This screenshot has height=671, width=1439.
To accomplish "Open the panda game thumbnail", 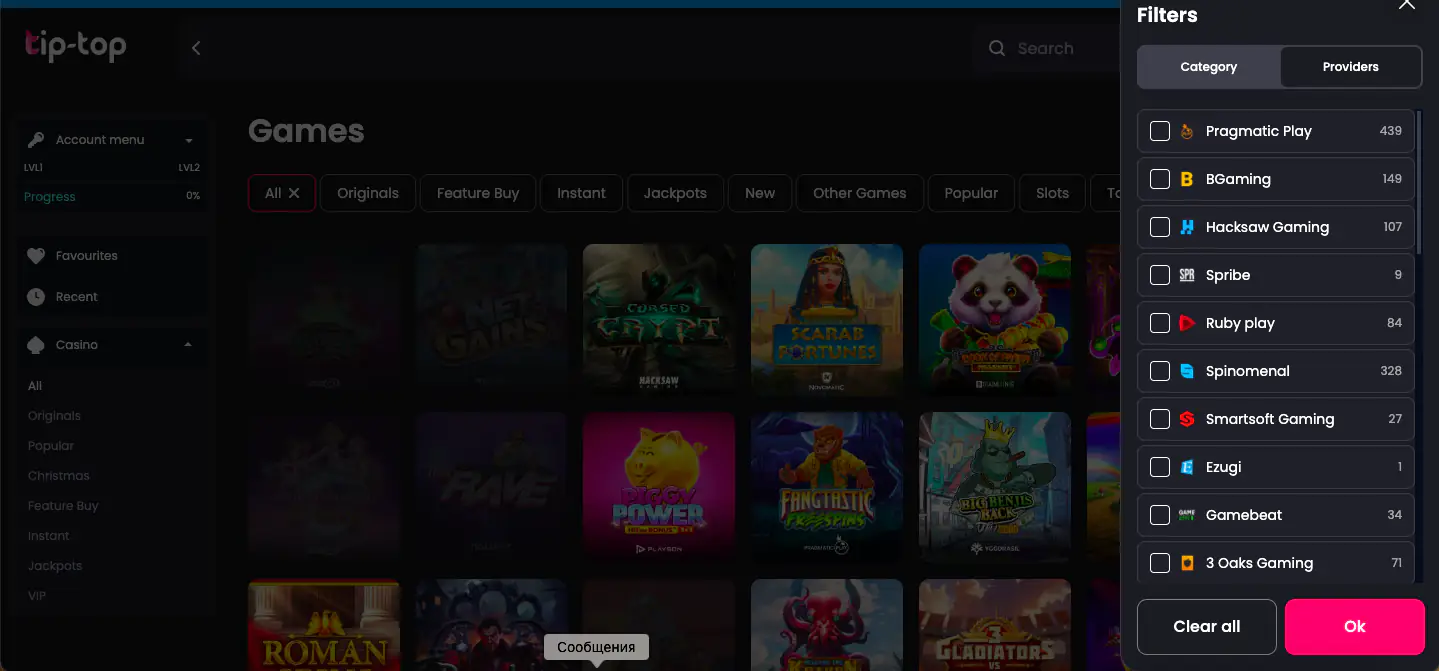I will pyautogui.click(x=995, y=319).
